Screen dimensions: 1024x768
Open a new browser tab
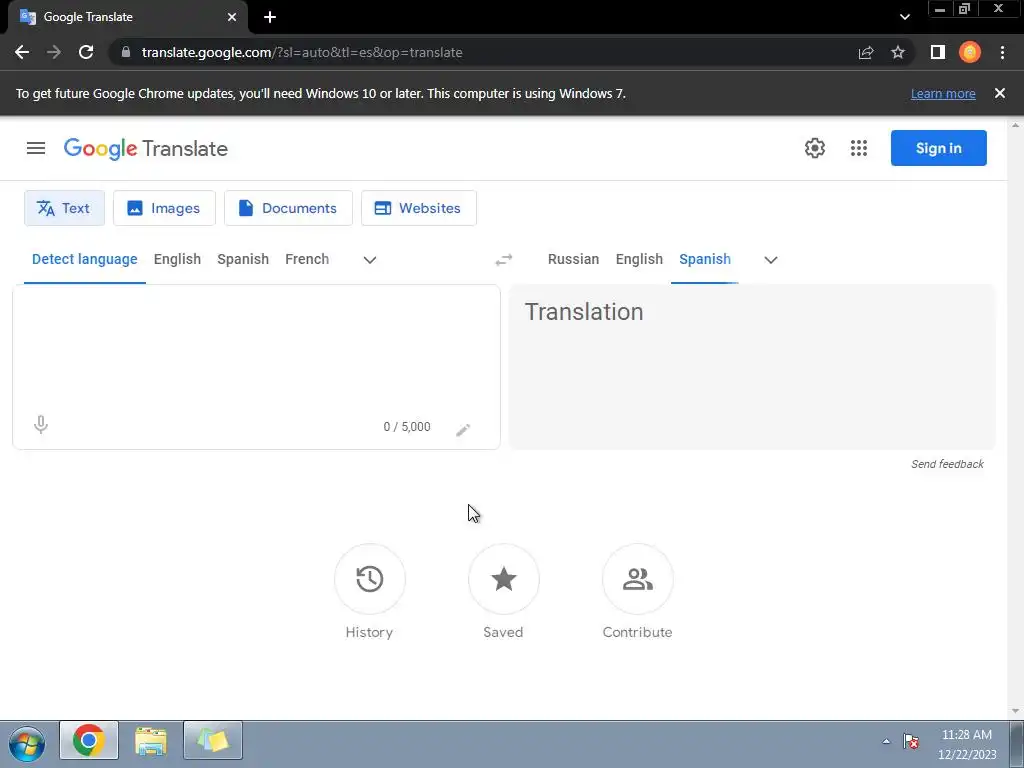click(x=270, y=17)
